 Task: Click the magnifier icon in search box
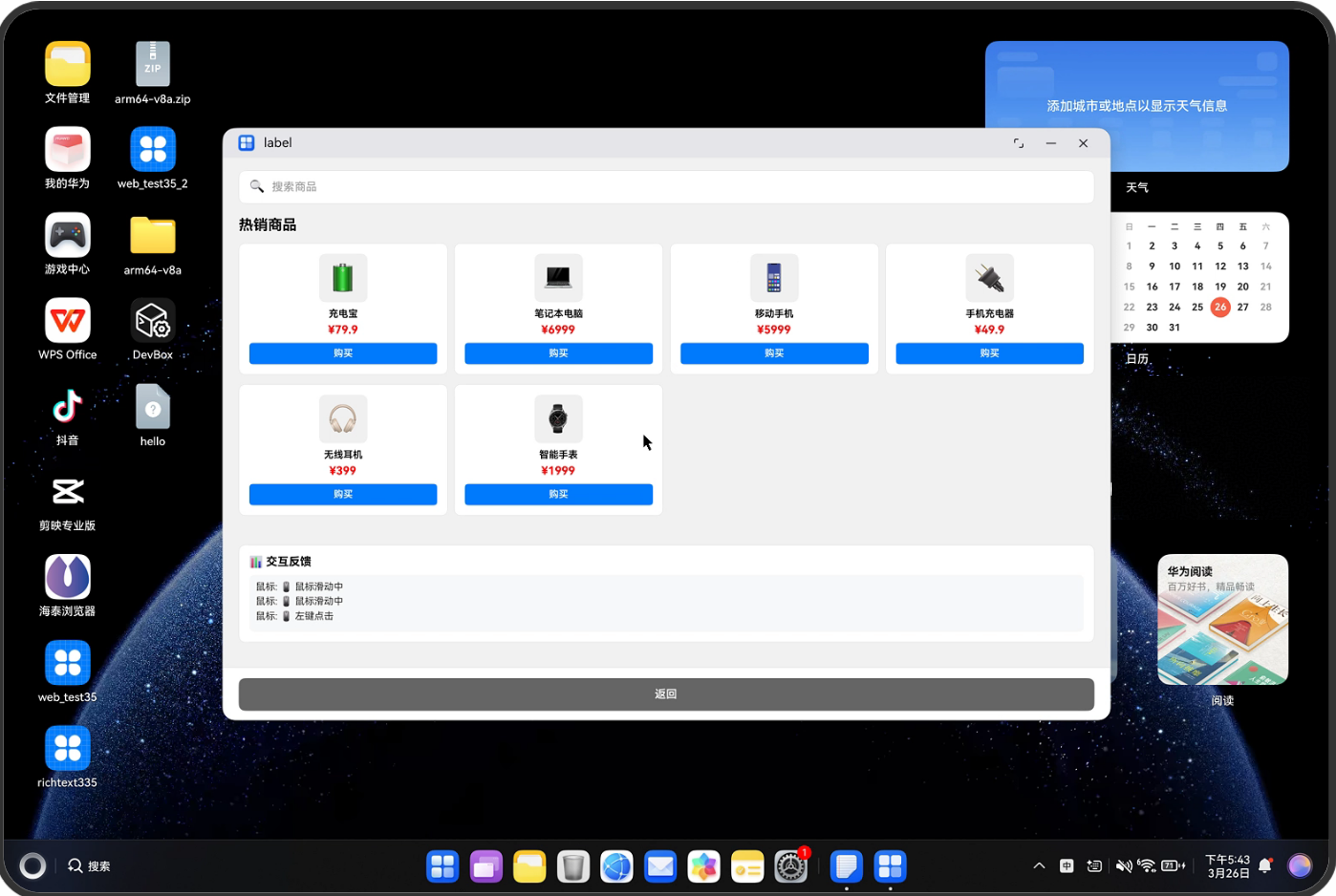tap(257, 186)
